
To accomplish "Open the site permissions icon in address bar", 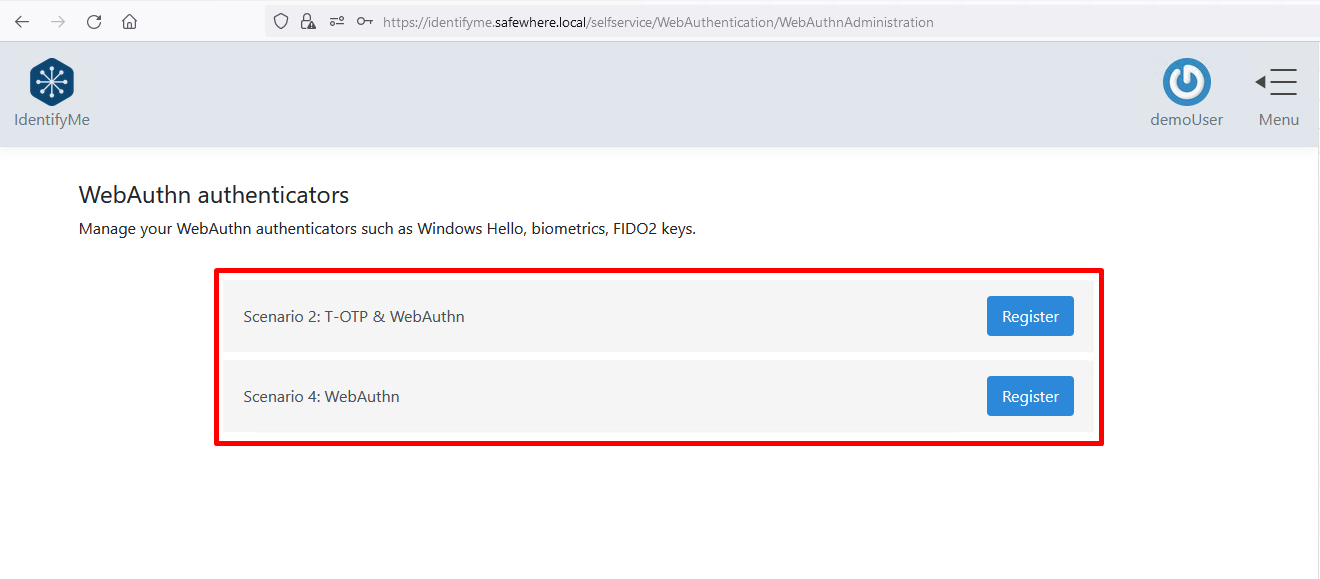I will [337, 22].
